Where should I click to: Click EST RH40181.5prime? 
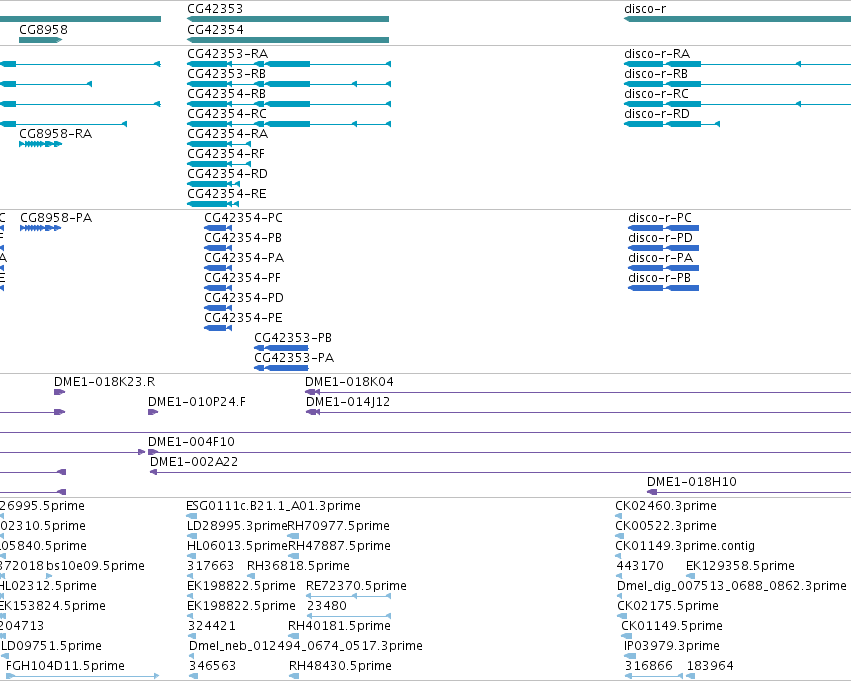[294, 636]
